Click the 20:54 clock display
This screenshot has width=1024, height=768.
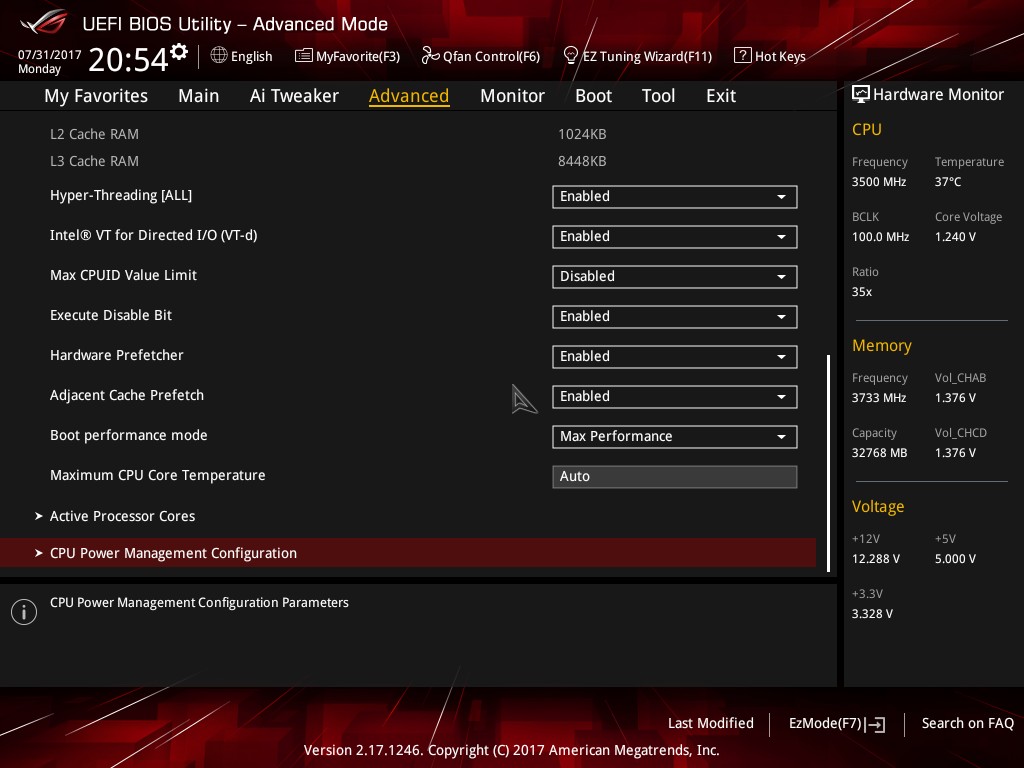[128, 59]
